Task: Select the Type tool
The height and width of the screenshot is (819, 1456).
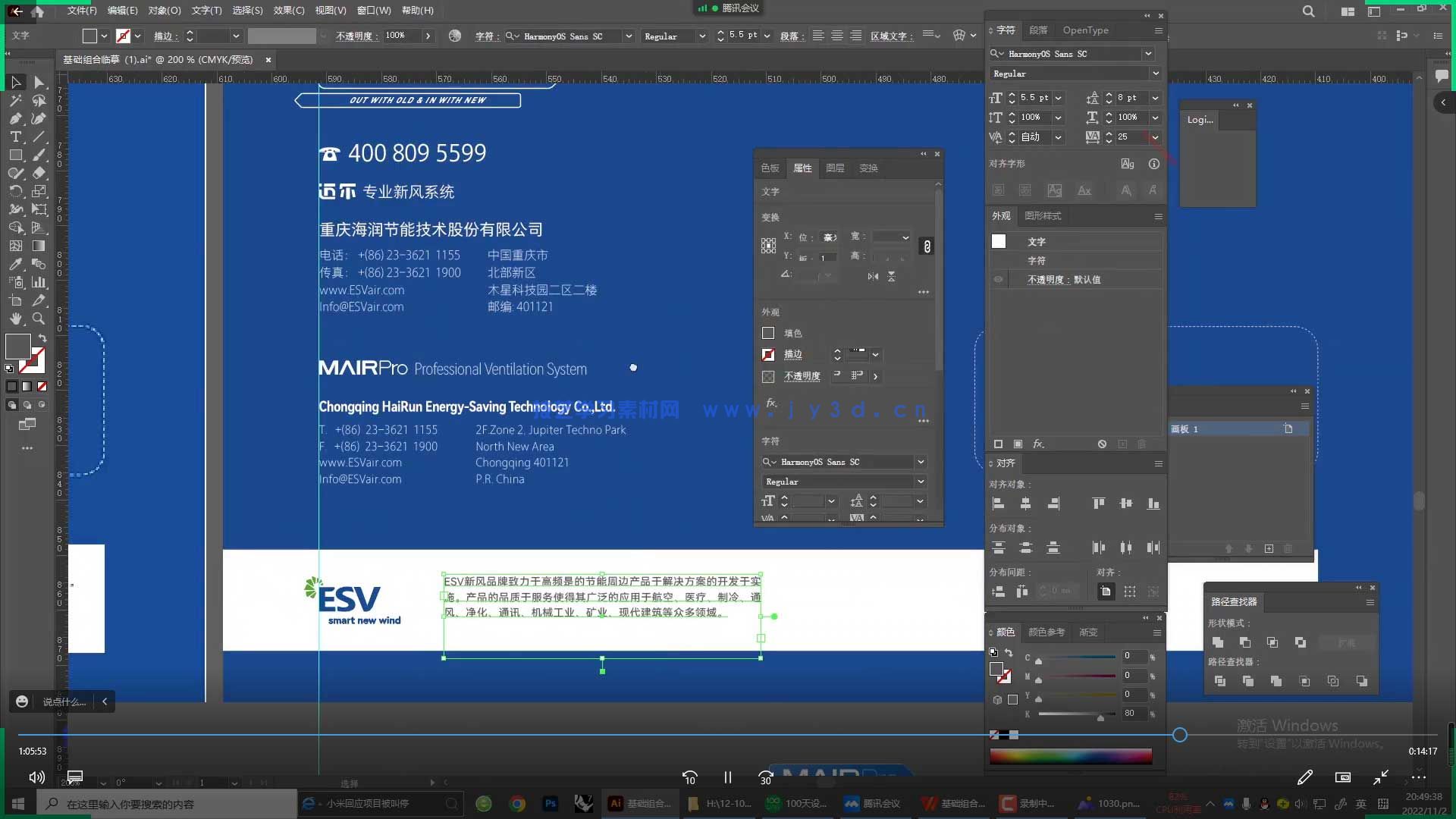Action: pos(15,136)
